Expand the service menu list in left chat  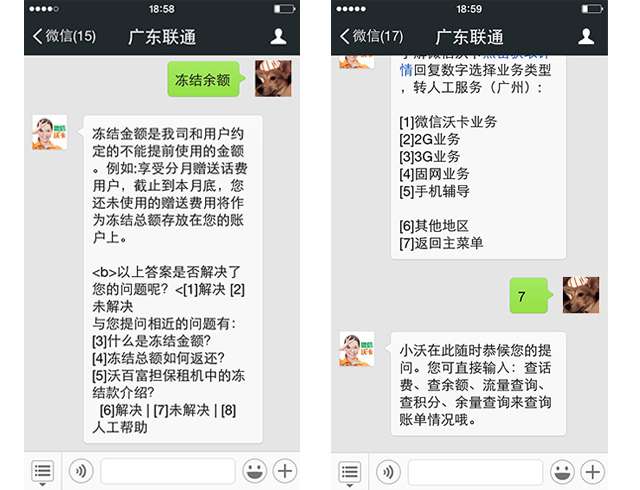click(42, 472)
